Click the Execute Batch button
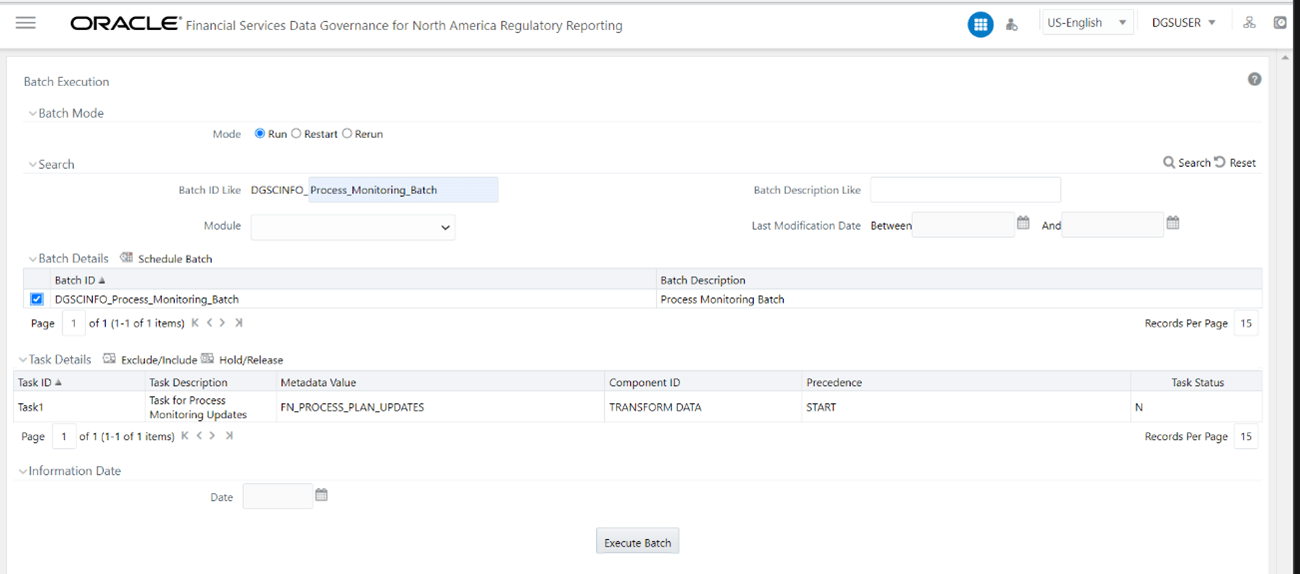 638,541
